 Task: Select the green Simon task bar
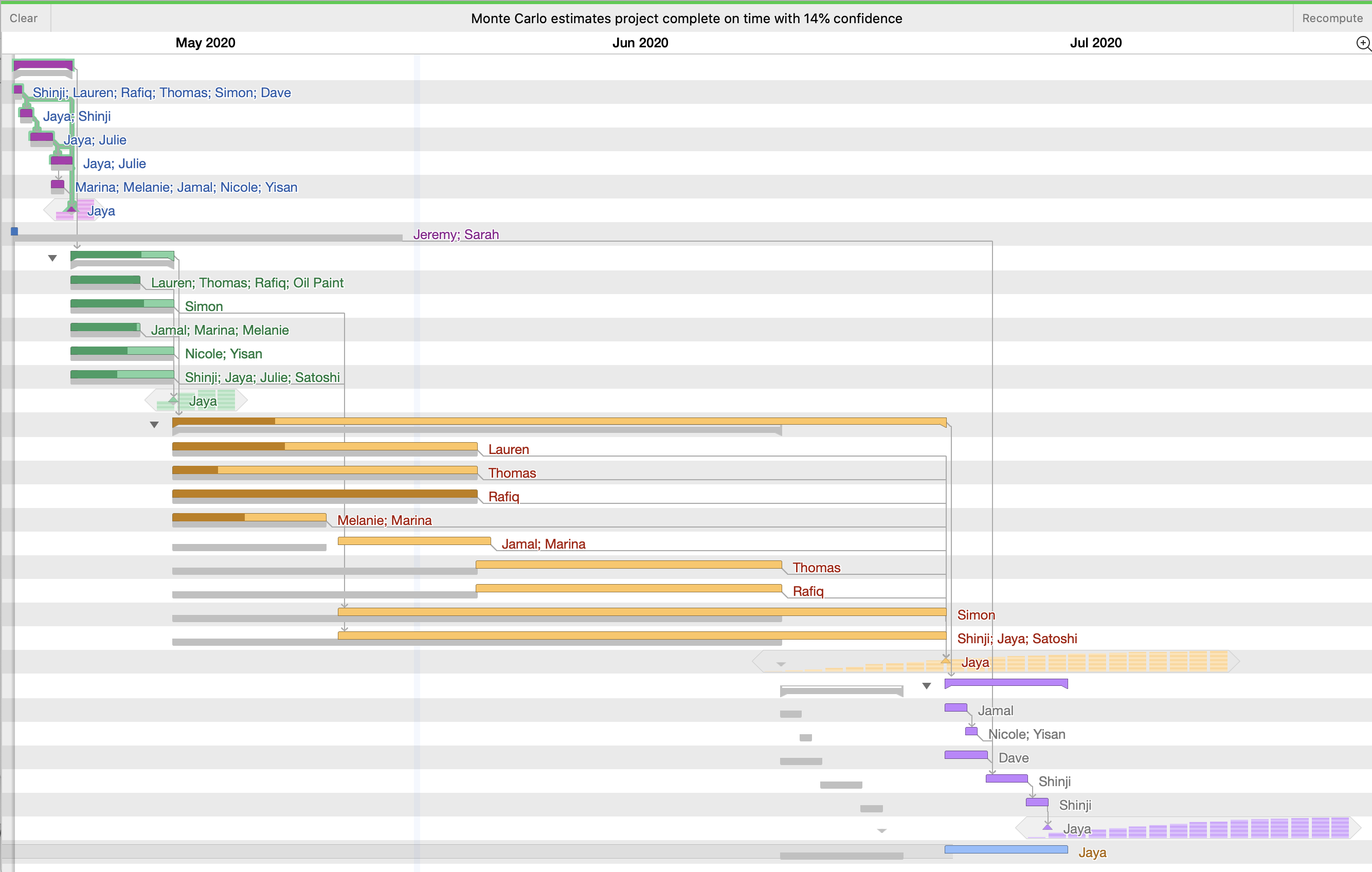point(122,303)
